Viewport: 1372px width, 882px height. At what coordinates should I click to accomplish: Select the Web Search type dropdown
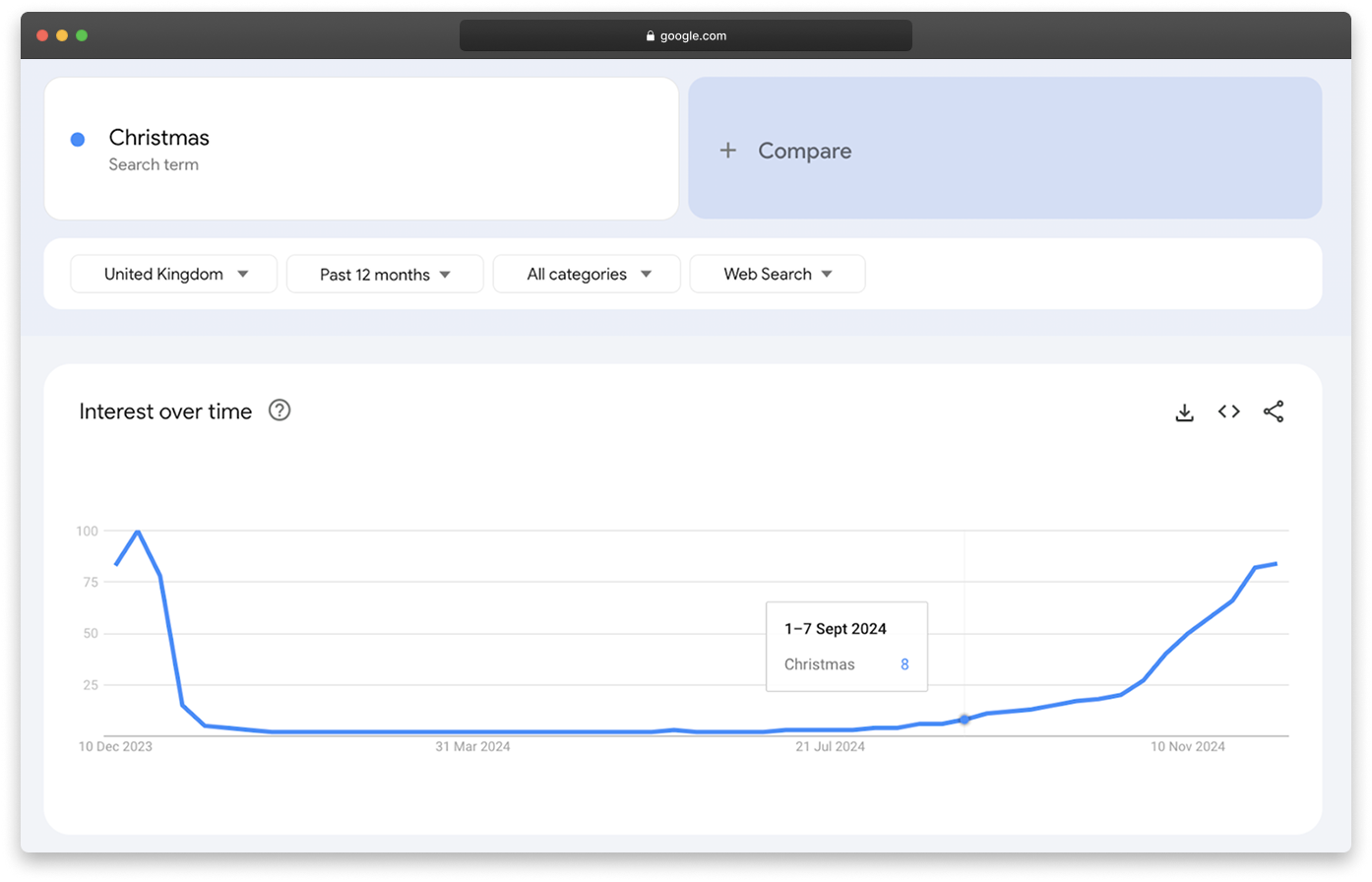tap(778, 274)
